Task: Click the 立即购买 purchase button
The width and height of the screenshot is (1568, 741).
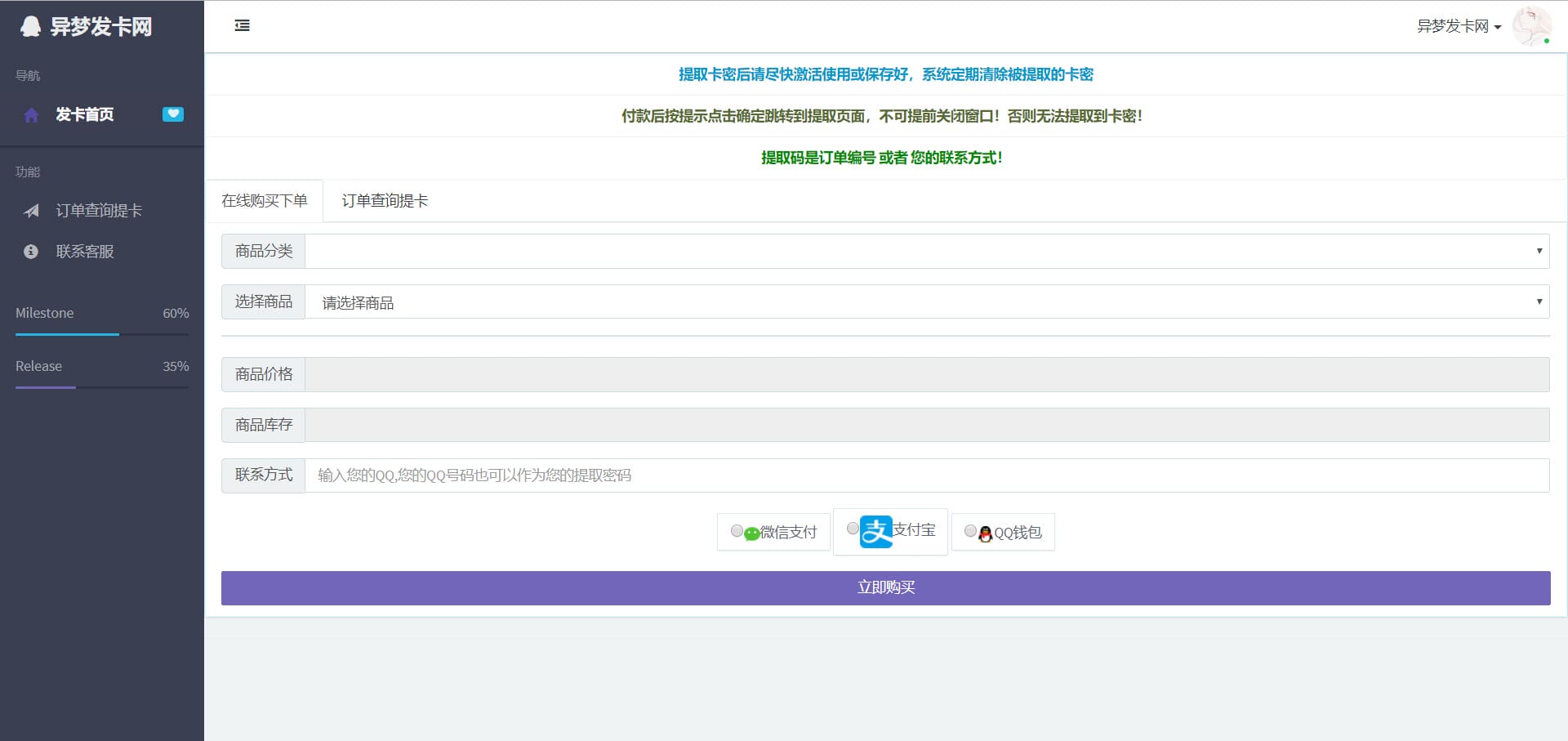Action: pyautogui.click(x=885, y=587)
